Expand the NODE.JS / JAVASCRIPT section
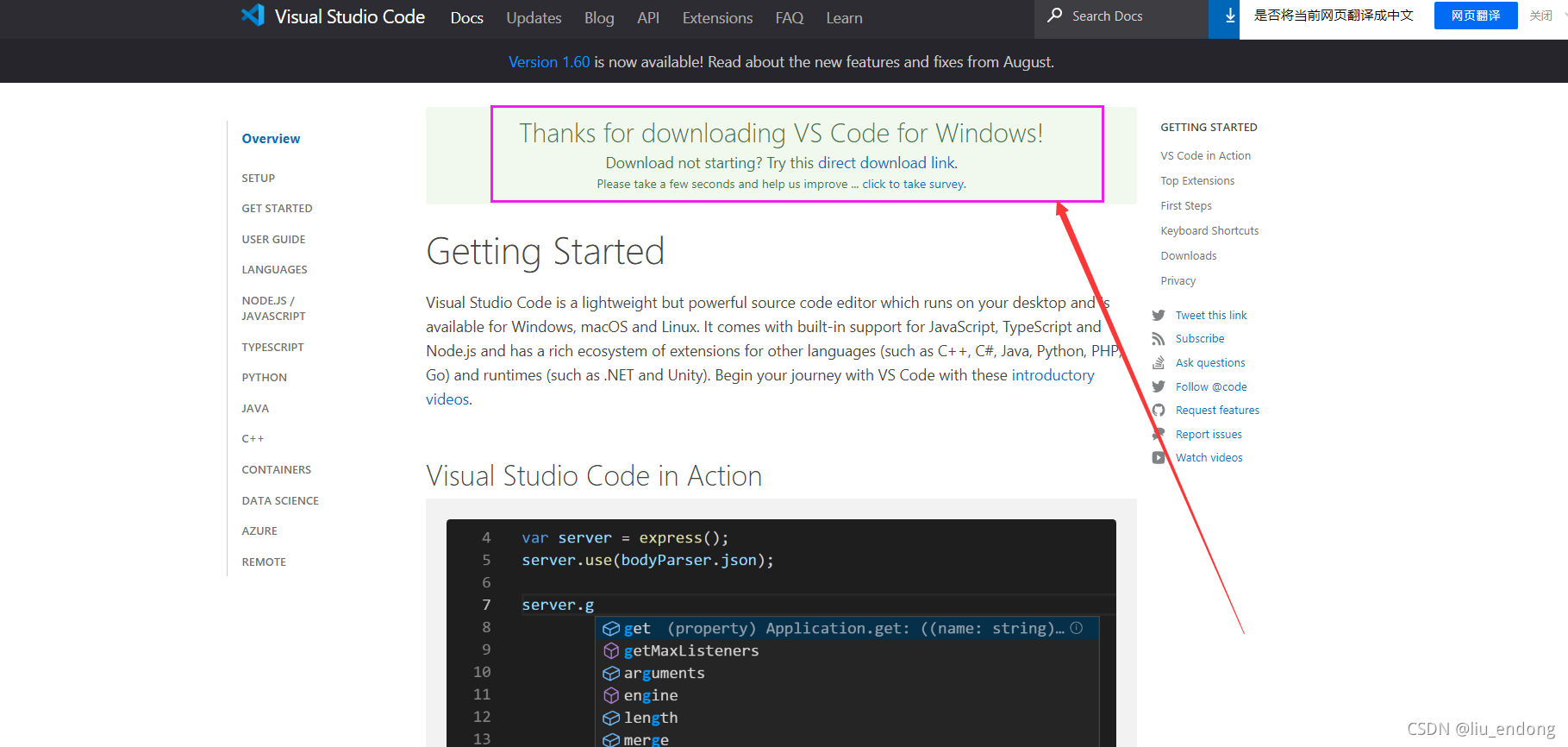1568x747 pixels. tap(273, 309)
